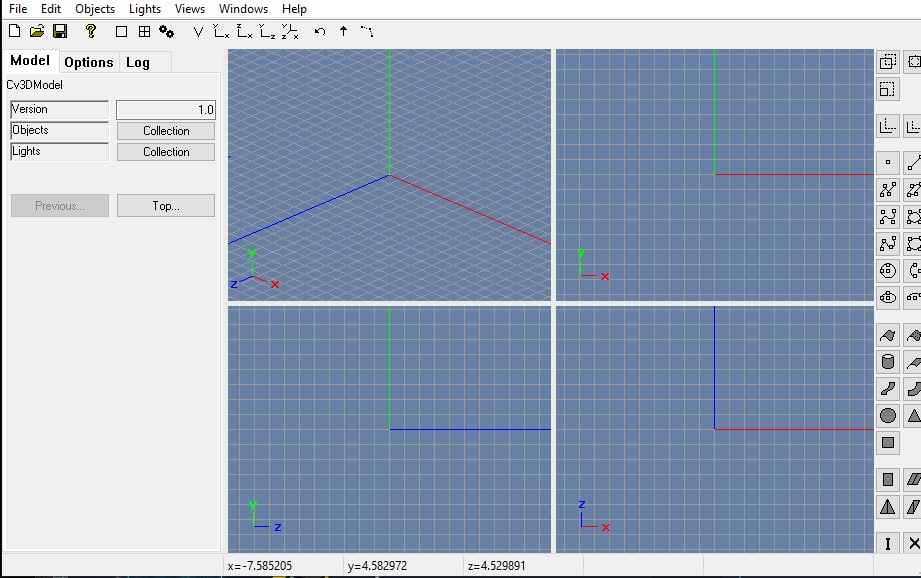The image size is (921, 578).
Task: Select the Z-X axis view icon
Action: tap(244, 32)
